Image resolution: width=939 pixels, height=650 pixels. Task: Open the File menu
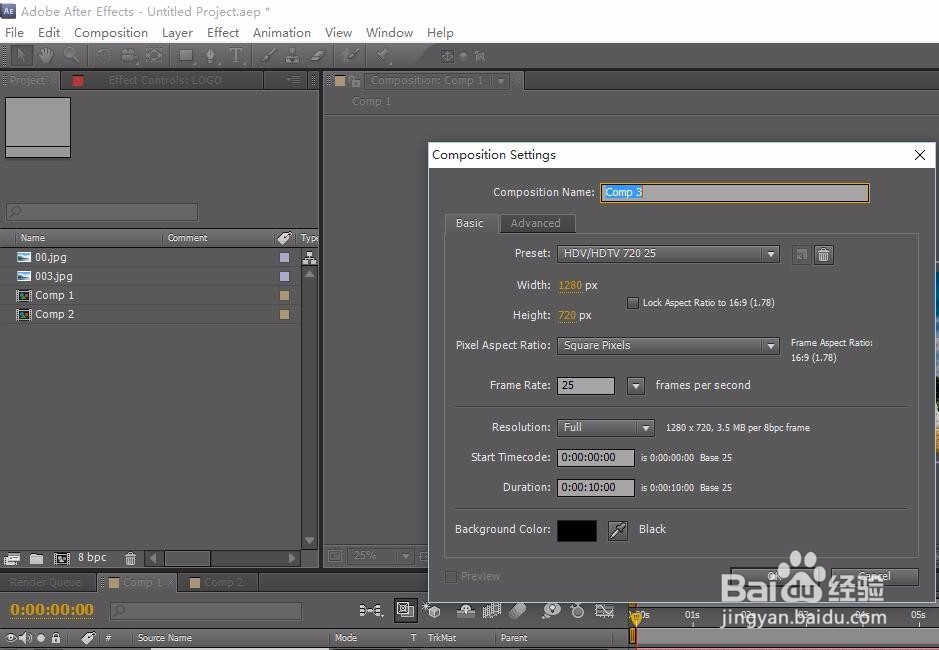coord(14,32)
